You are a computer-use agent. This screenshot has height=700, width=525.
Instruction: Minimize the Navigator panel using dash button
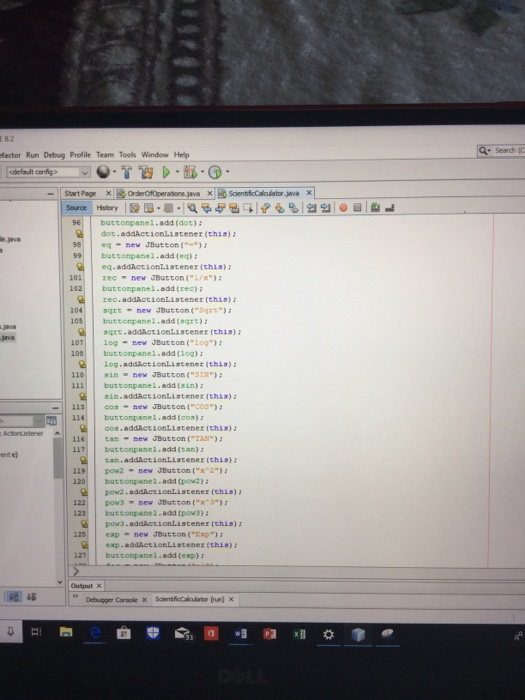(x=54, y=408)
